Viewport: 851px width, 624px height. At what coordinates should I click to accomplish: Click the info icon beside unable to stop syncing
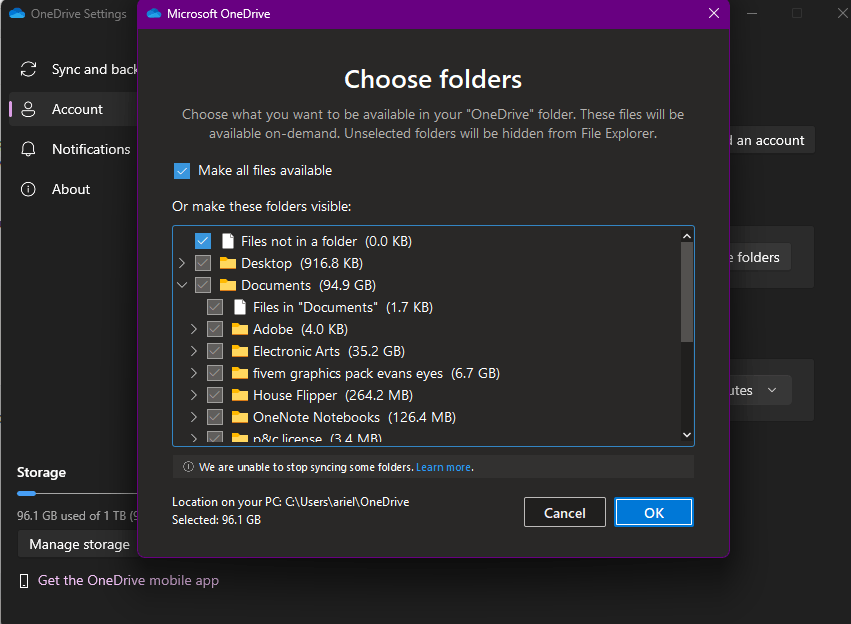188,467
